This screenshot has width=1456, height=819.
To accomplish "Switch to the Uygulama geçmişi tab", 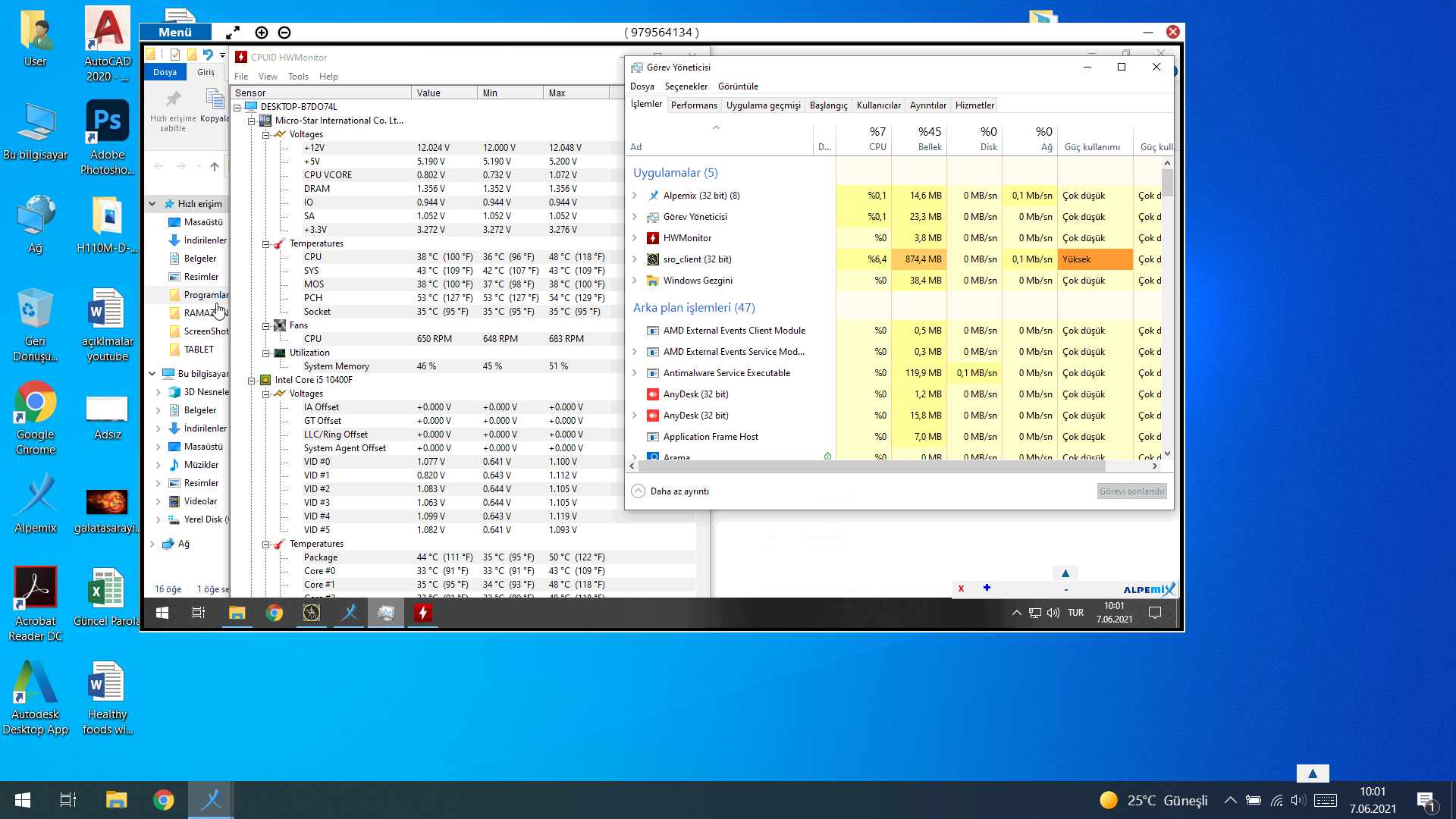I will pos(764,105).
